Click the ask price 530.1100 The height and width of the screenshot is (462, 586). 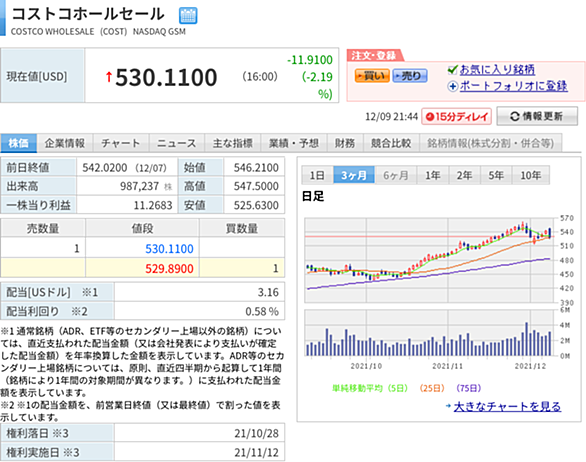tap(169, 249)
